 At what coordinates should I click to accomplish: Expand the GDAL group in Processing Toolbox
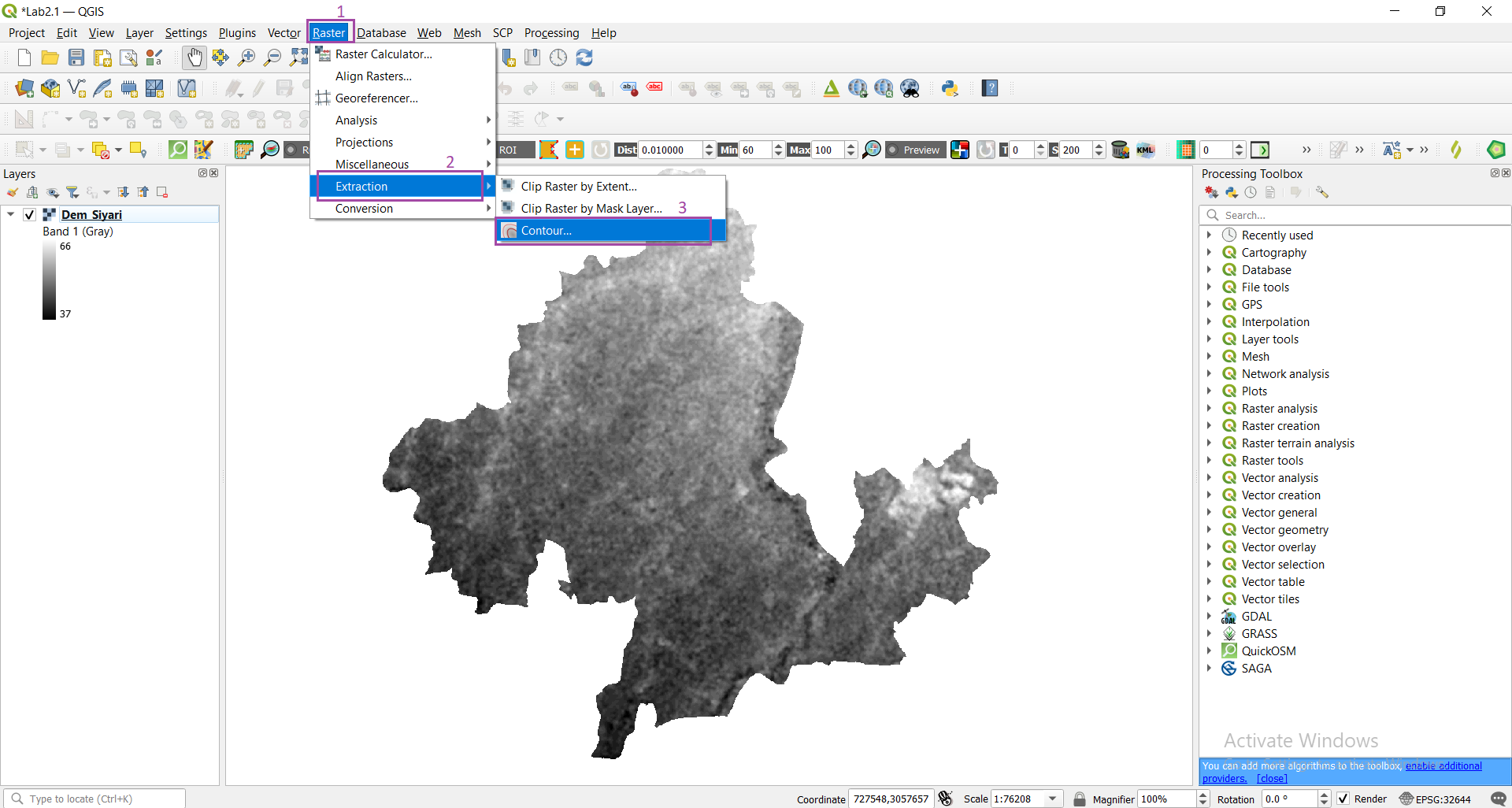[x=1210, y=616]
